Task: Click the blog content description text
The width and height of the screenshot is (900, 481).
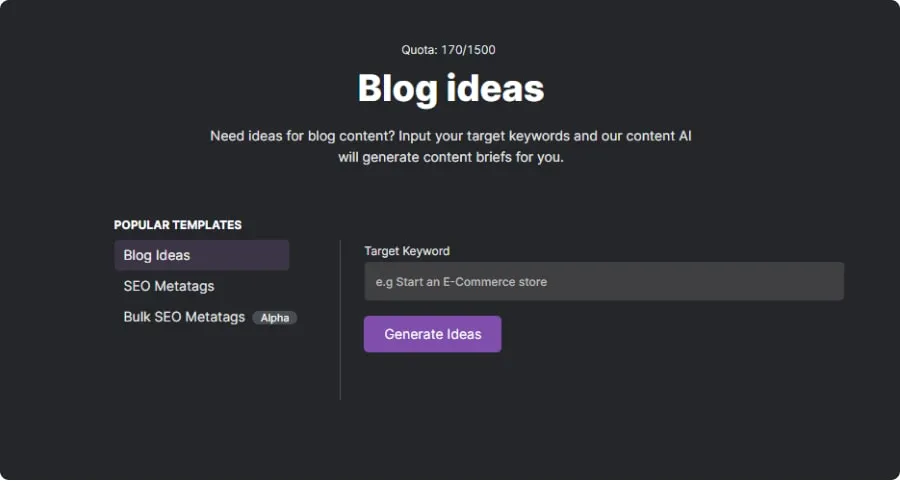Action: (x=450, y=146)
